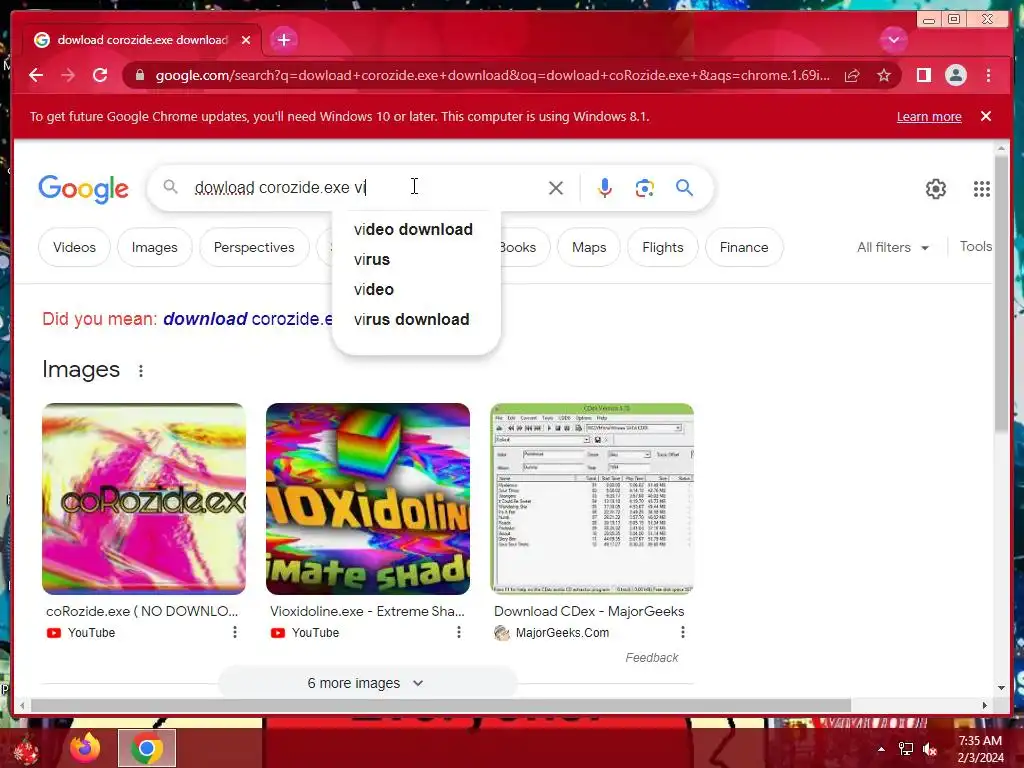Open the Vioxidoline.exe thumbnail image
1024x768 pixels.
click(368, 499)
